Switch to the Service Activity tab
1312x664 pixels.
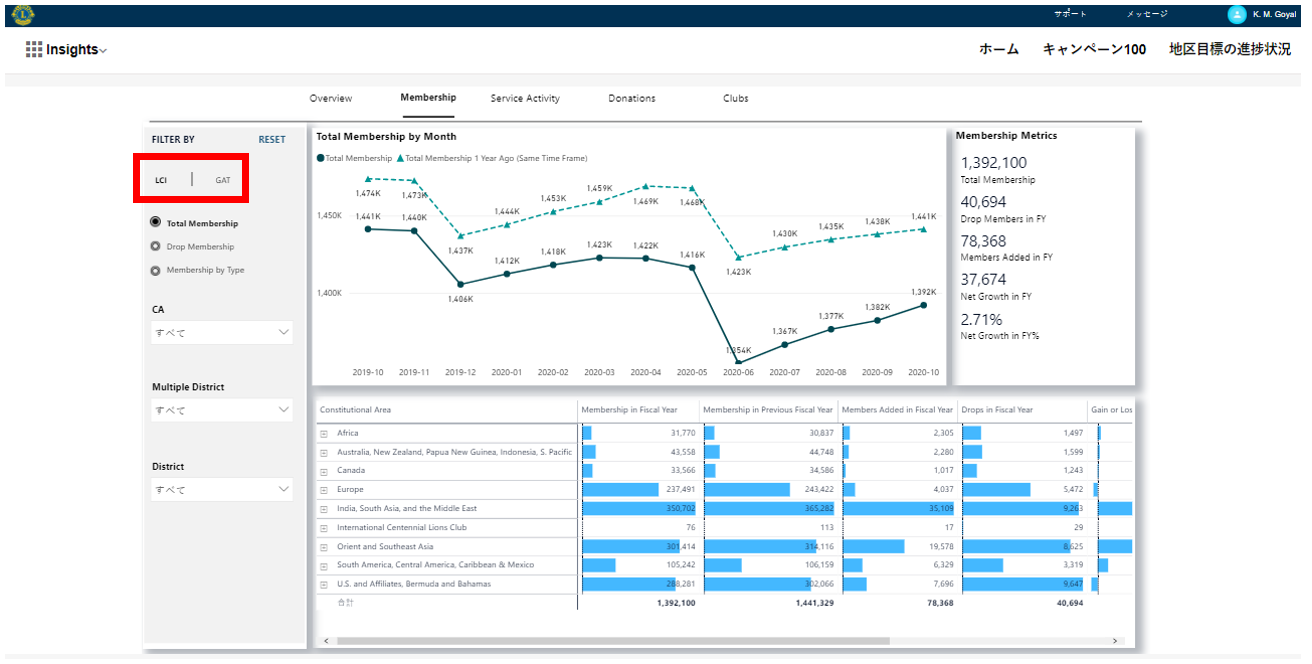(525, 98)
